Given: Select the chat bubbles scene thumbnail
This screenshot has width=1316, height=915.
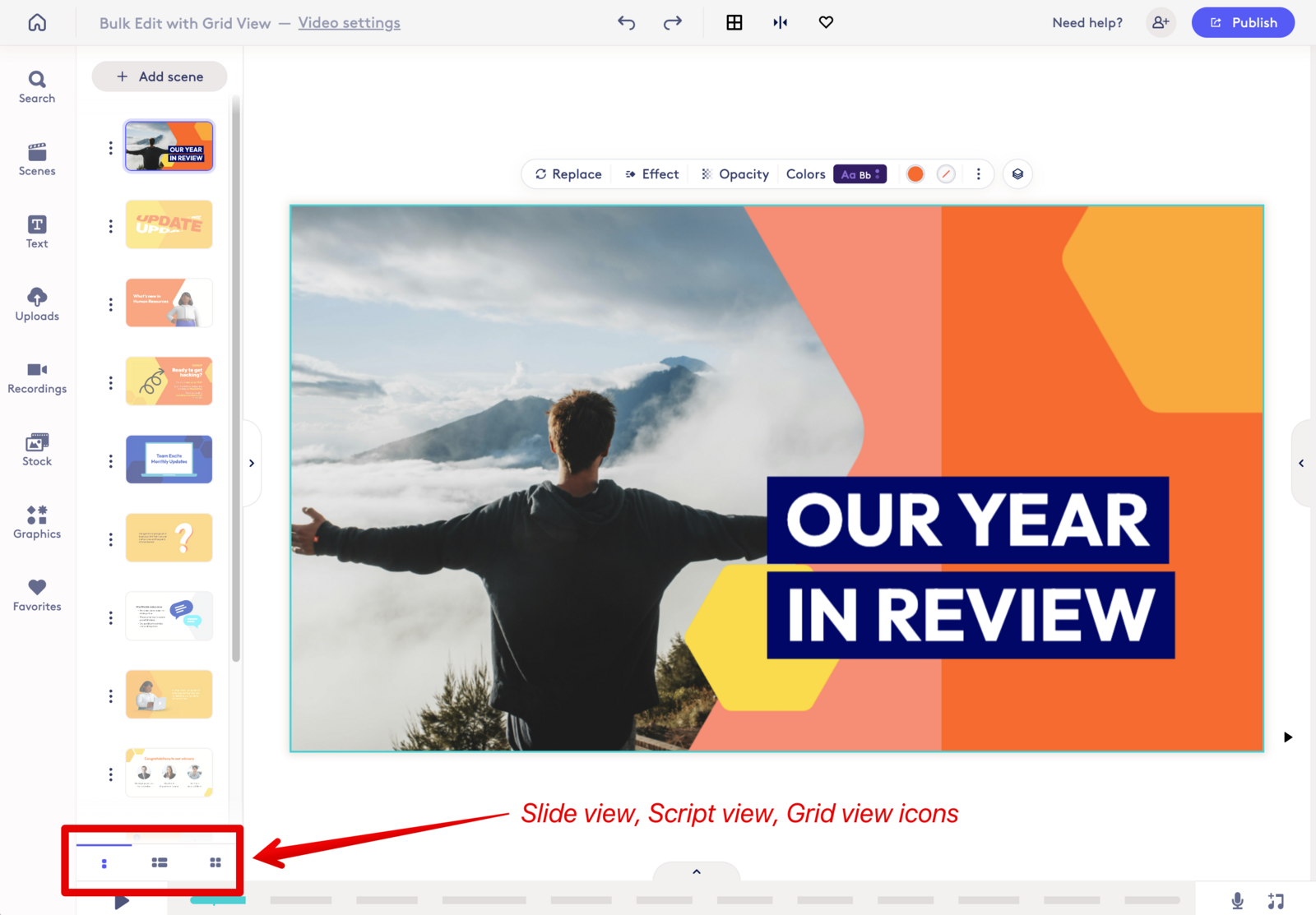Looking at the screenshot, I should [169, 616].
